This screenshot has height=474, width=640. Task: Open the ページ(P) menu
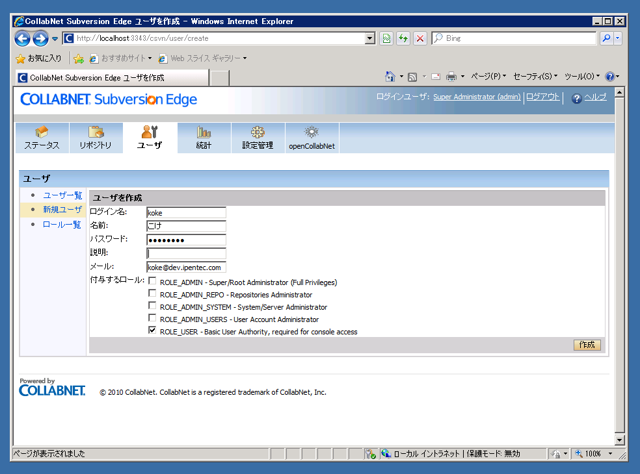point(488,76)
